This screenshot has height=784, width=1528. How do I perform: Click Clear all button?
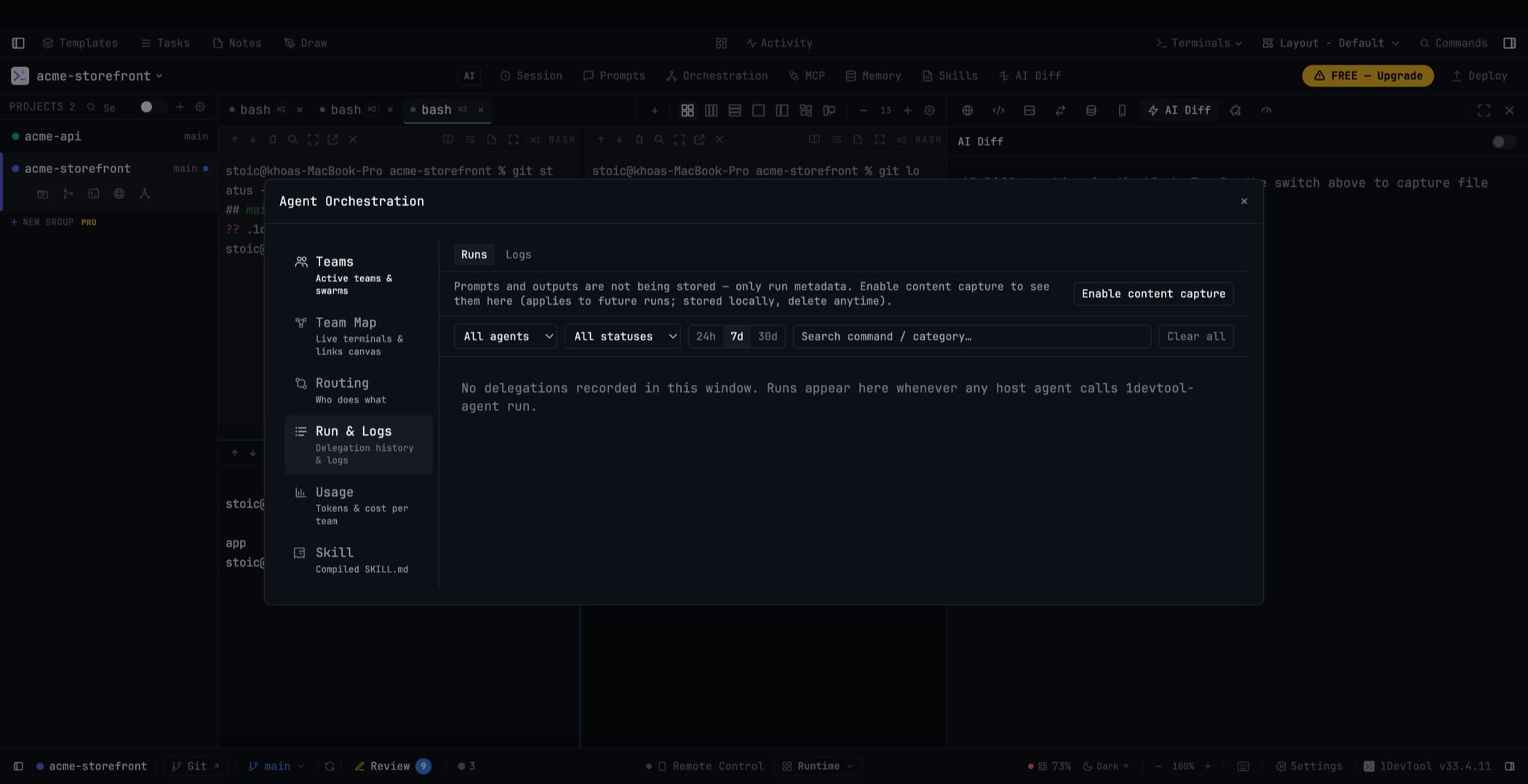[1196, 337]
